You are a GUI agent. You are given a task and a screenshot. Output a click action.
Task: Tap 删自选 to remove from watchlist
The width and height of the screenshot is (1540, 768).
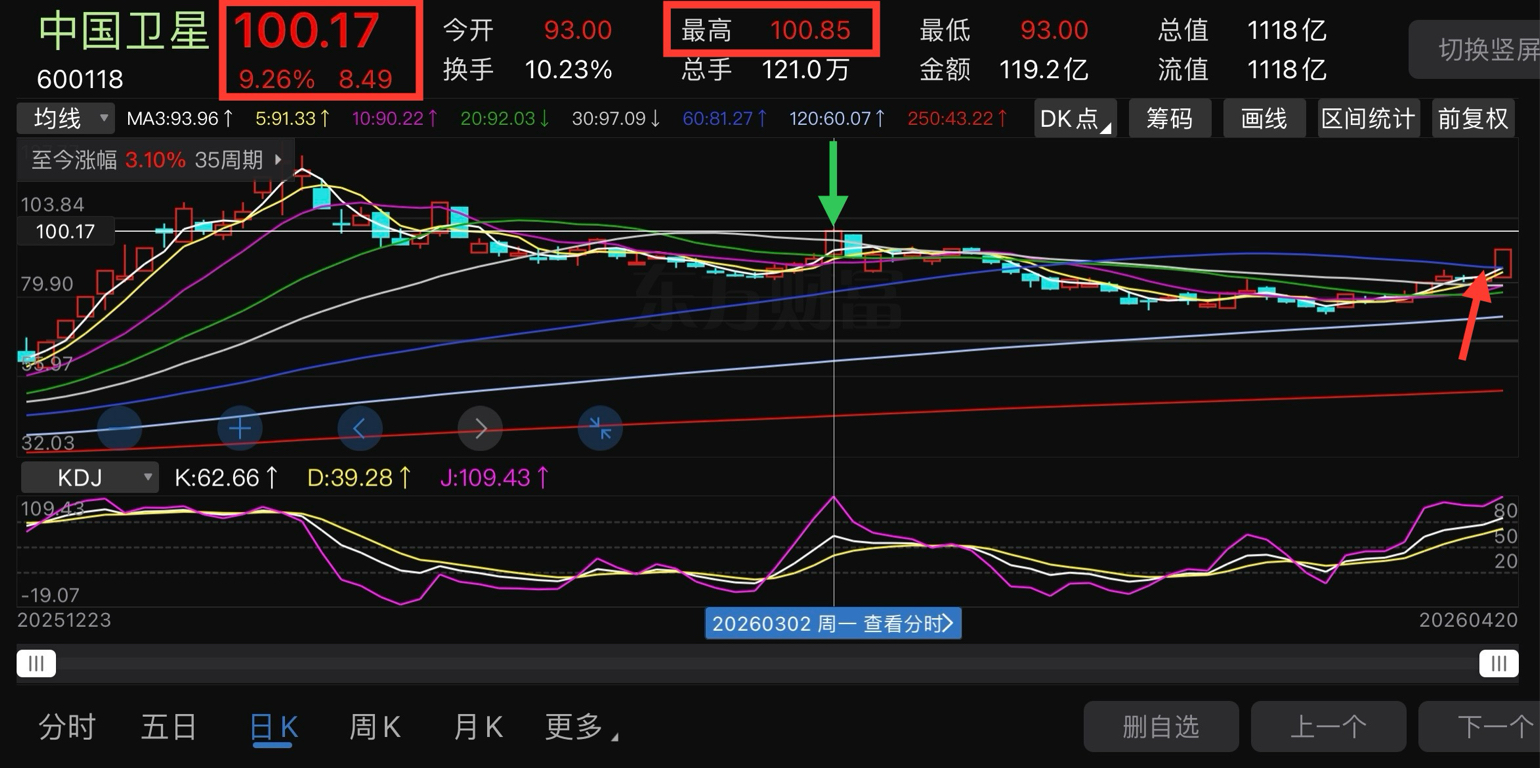[1161, 727]
